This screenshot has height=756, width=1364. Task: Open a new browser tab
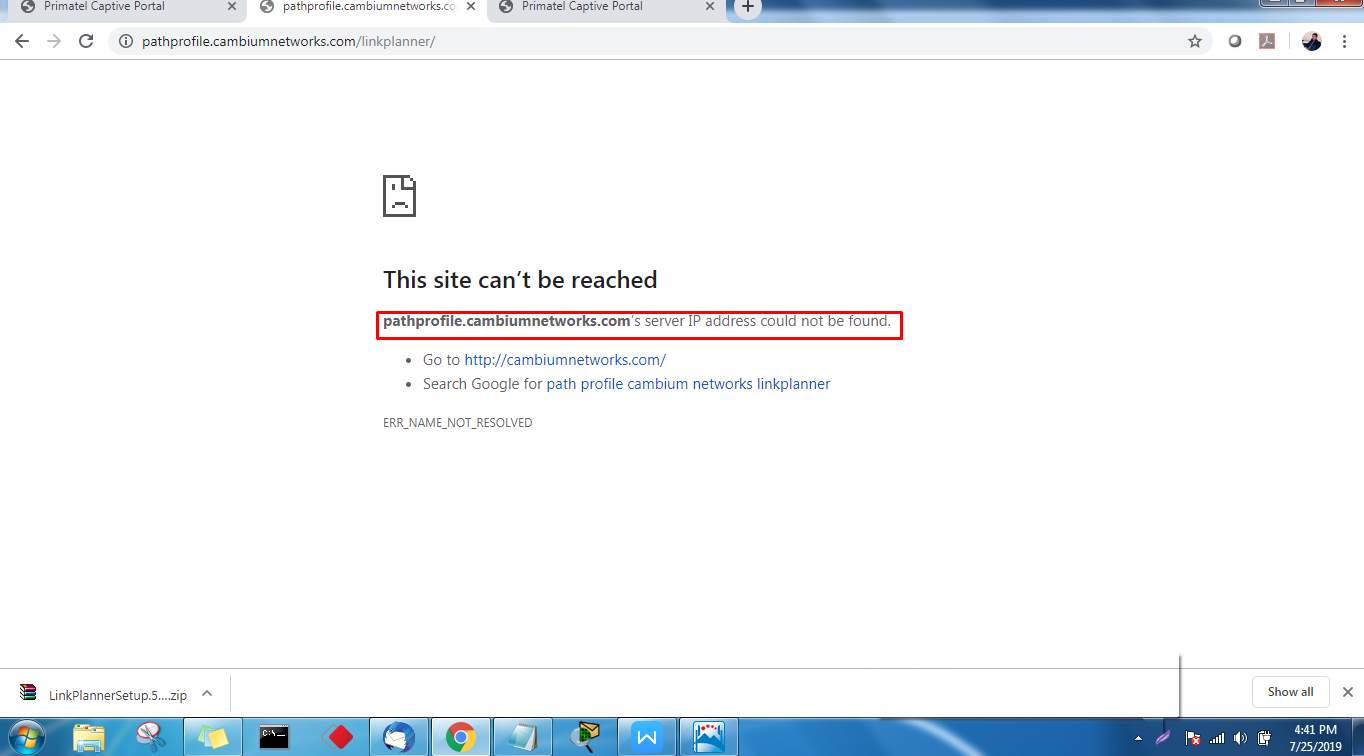click(747, 10)
